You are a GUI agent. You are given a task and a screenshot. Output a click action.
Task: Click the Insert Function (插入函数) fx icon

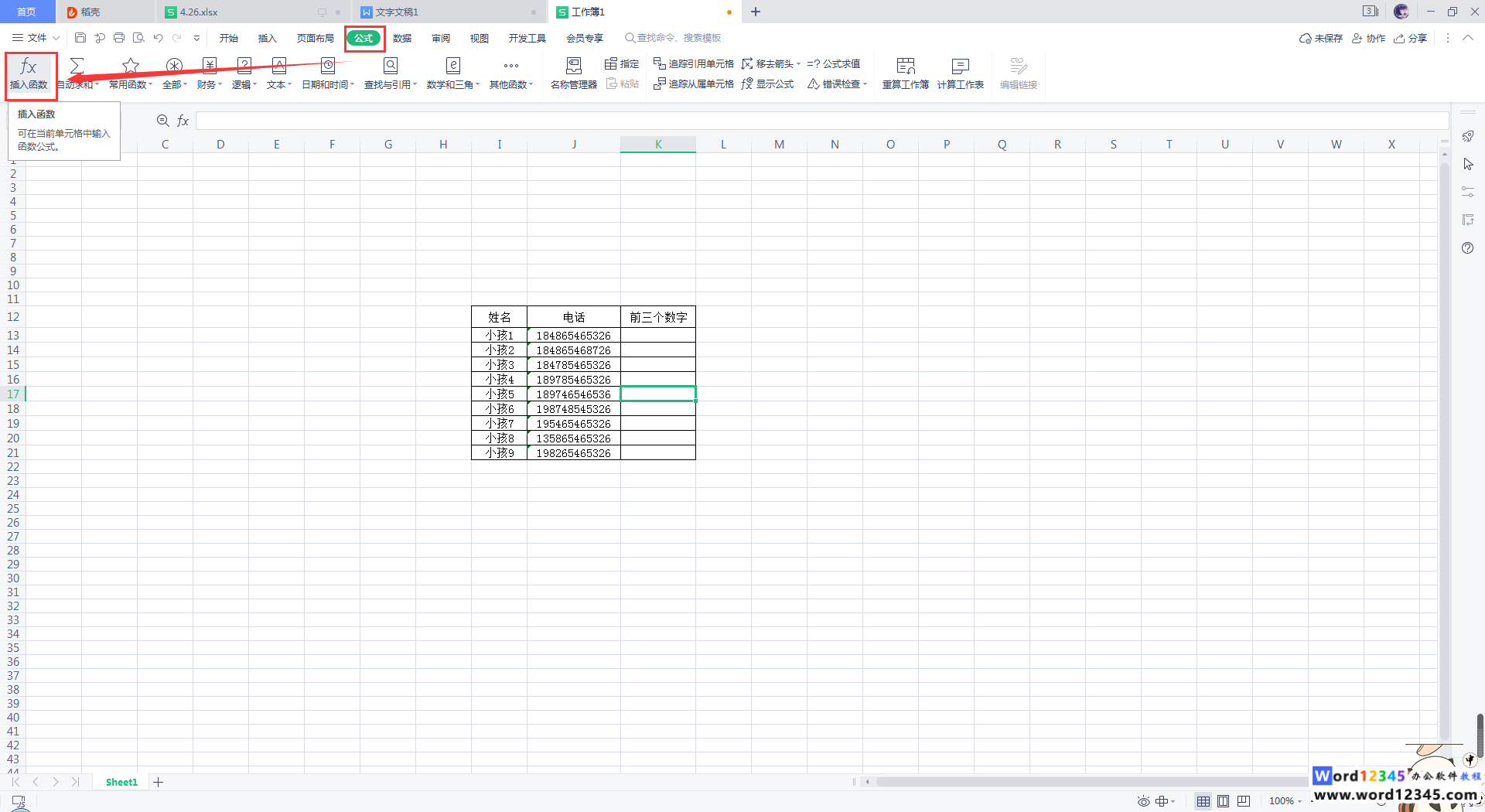29,67
